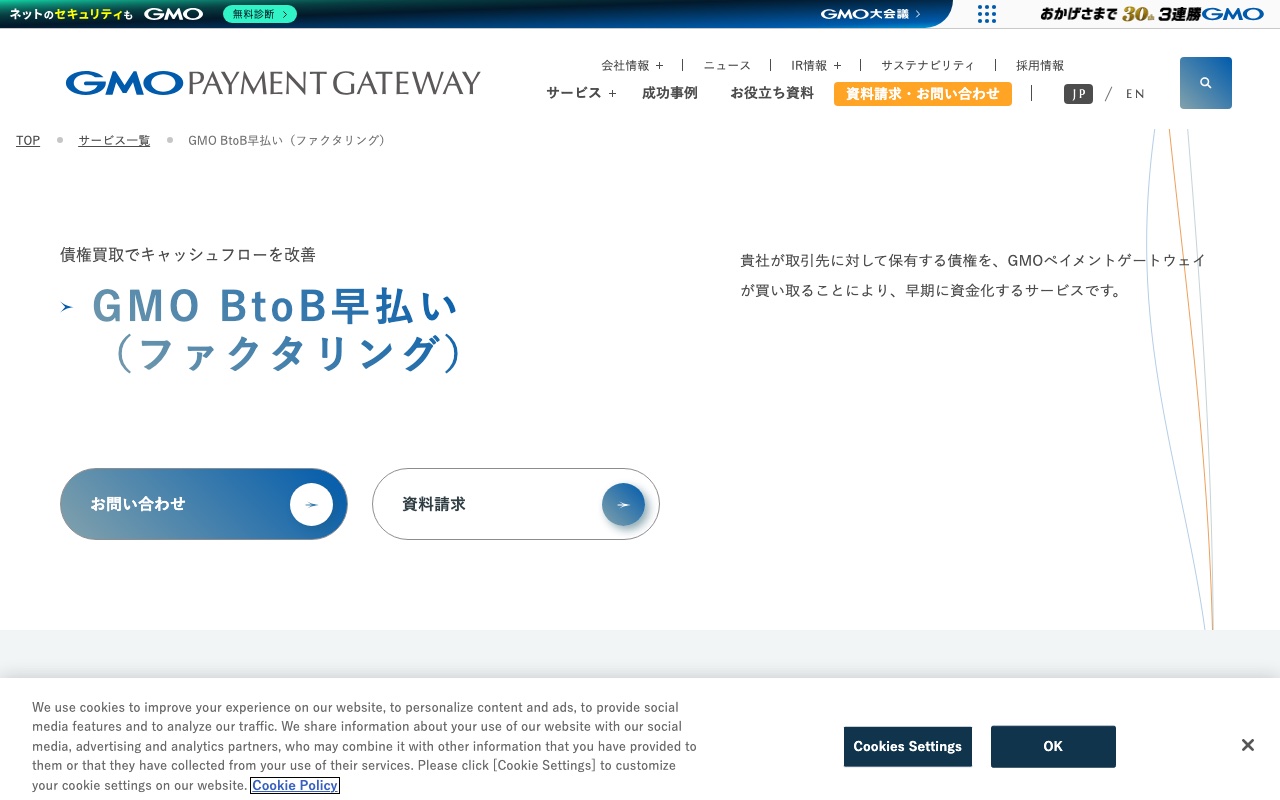The width and height of the screenshot is (1280, 800).
Task: Expand the サービス navigation menu
Action: point(580,93)
